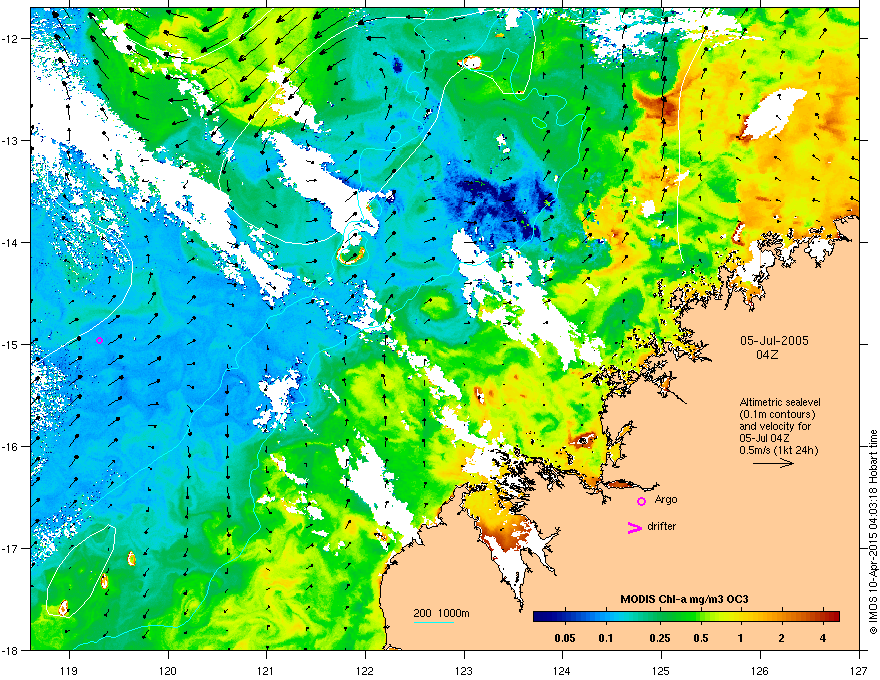
Task: Click the "and velocity for" text line
Action: pyautogui.click(x=775, y=426)
